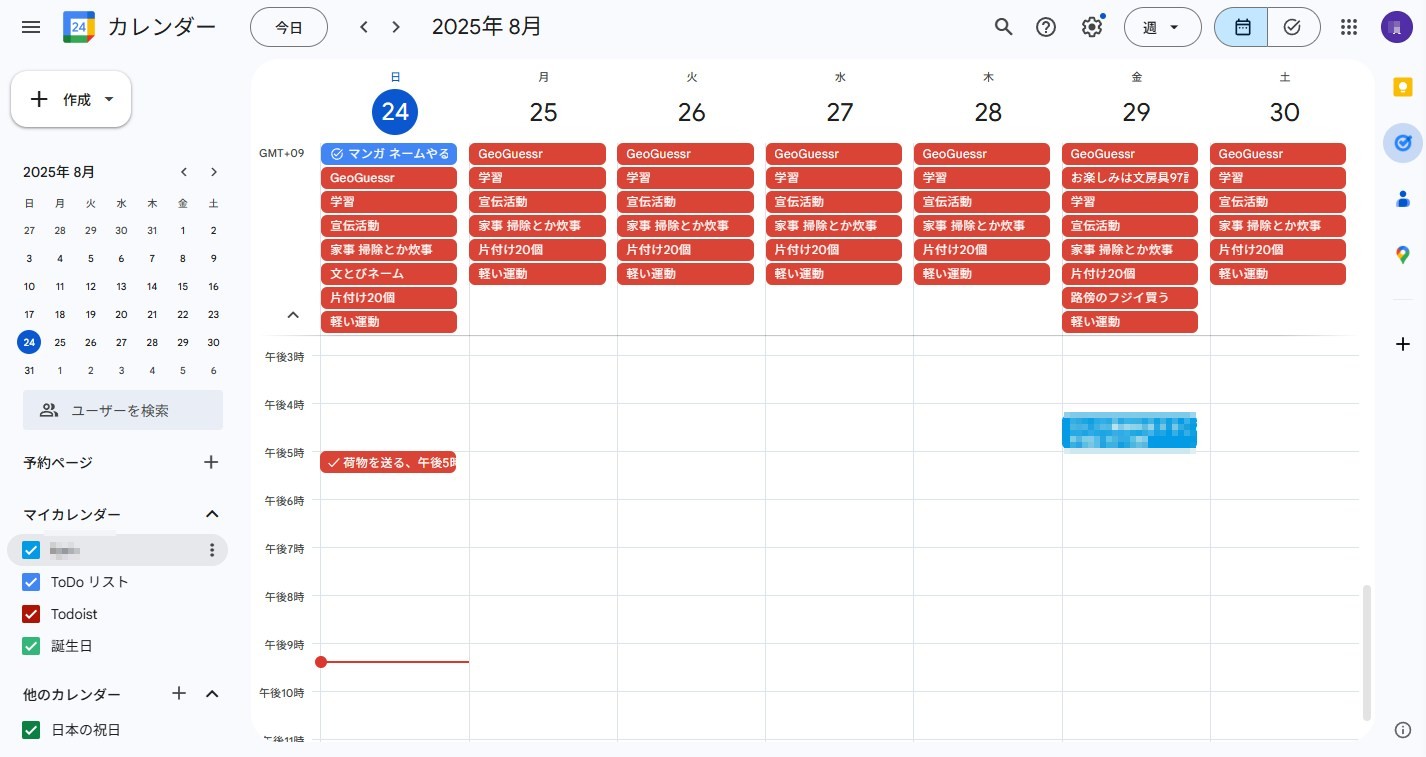This screenshot has height=757, width=1426.
Task: Add other calendars plus icon
Action: point(179,693)
